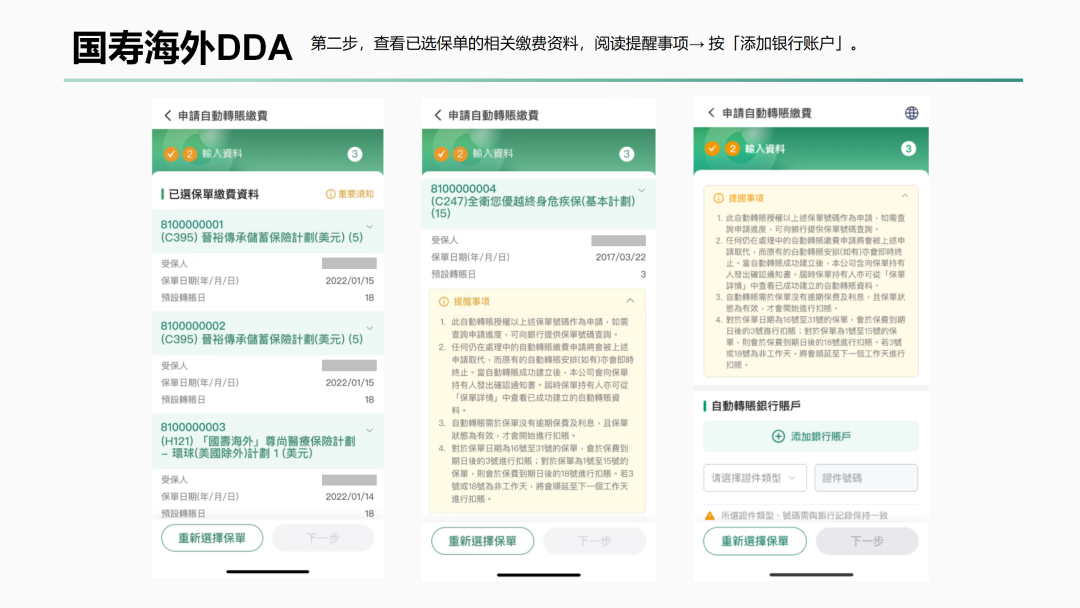Screen dimensions: 1080x608
Task: Click plus icon beside 添加銀行賬戶
Action: 778,436
